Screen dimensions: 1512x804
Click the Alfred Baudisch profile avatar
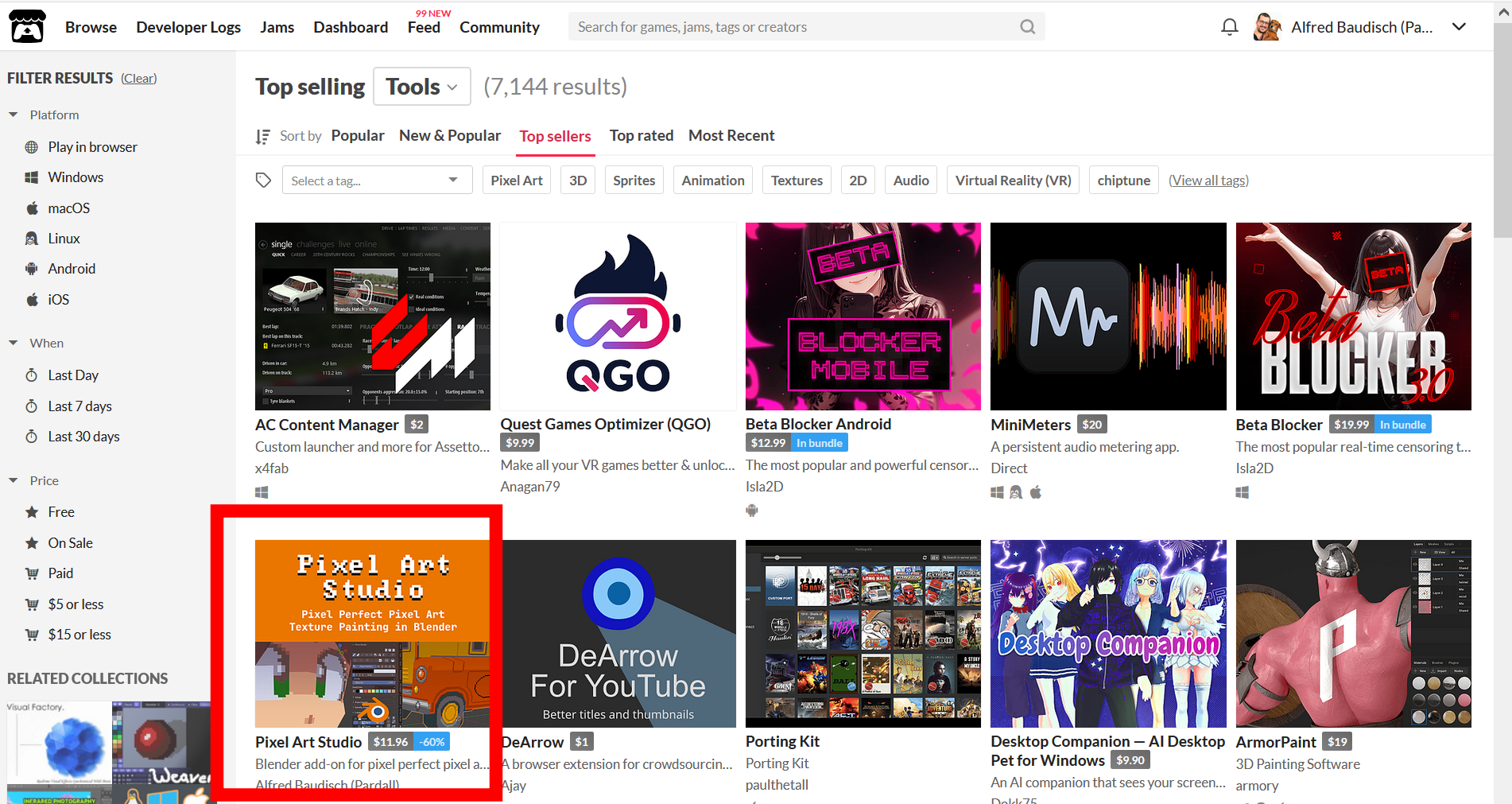(x=1267, y=27)
